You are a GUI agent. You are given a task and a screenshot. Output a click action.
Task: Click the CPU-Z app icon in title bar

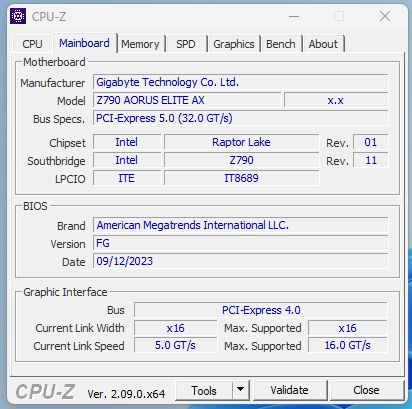tap(18, 16)
